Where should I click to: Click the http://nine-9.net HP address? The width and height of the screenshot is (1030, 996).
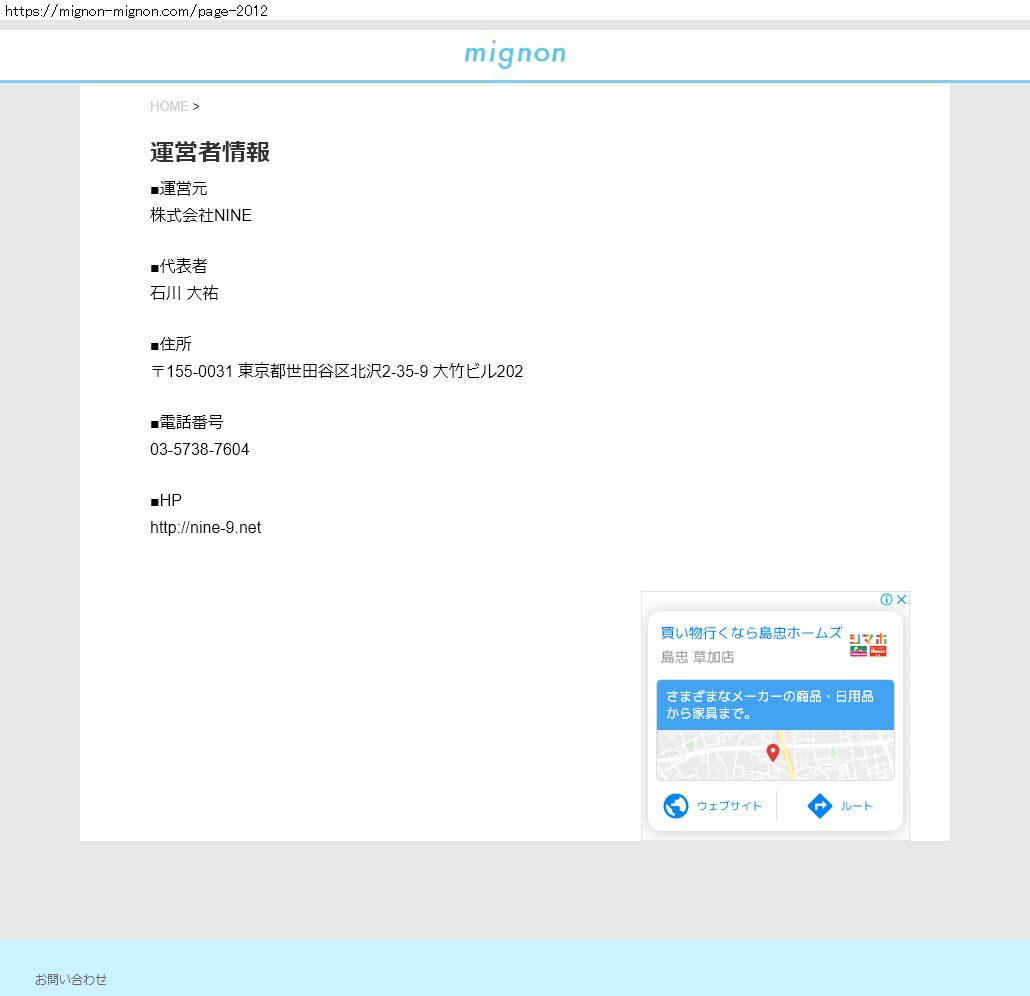[x=205, y=528]
